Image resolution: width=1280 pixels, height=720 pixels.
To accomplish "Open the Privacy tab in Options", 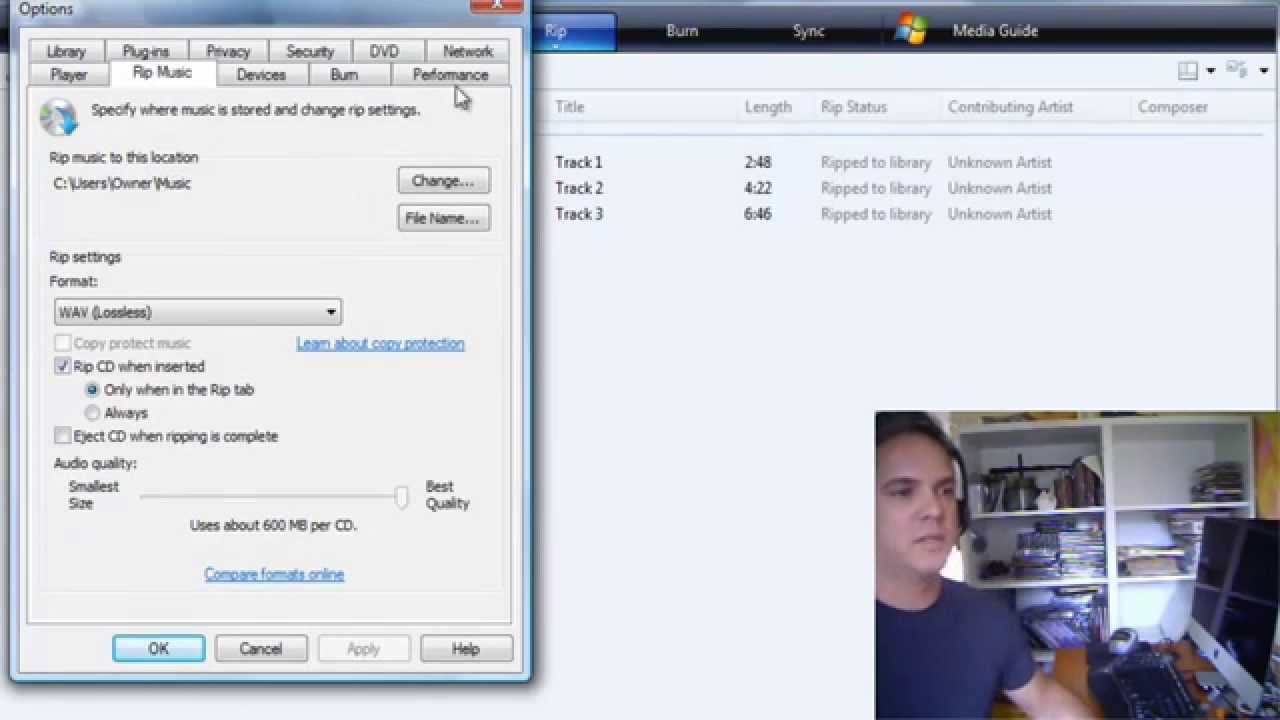I will coord(228,52).
